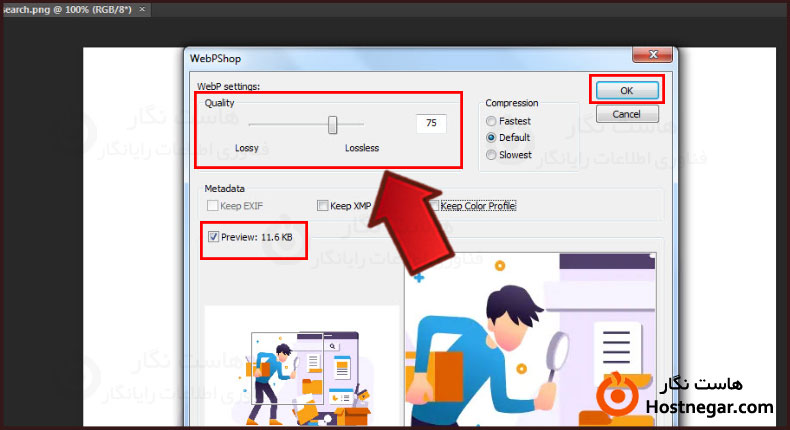Screen dimensions: 790x430
Task: Toggle the Keep EXIF checkbox
Action: pyautogui.click(x=212, y=206)
